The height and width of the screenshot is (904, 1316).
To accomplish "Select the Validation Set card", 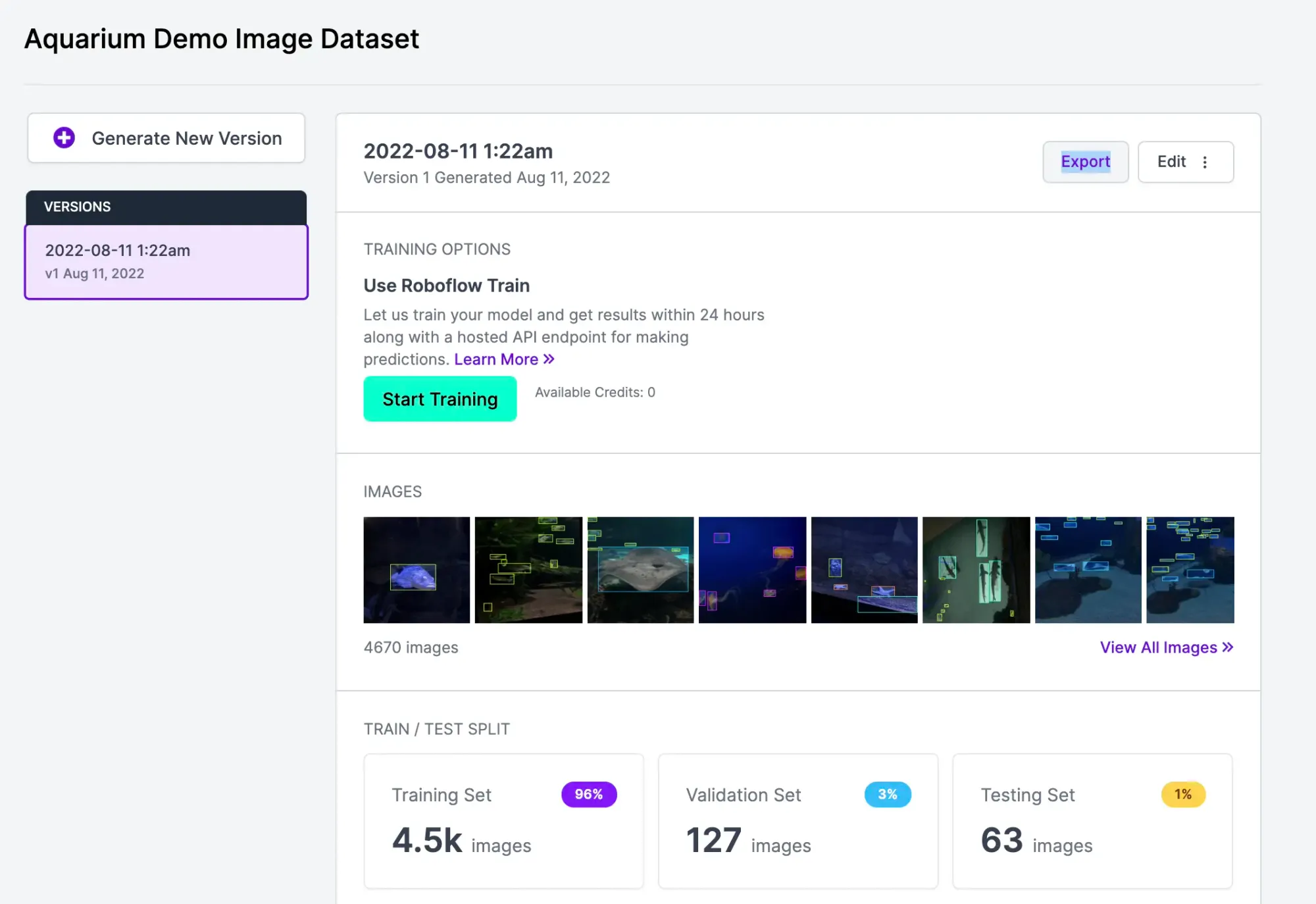I will (797, 821).
